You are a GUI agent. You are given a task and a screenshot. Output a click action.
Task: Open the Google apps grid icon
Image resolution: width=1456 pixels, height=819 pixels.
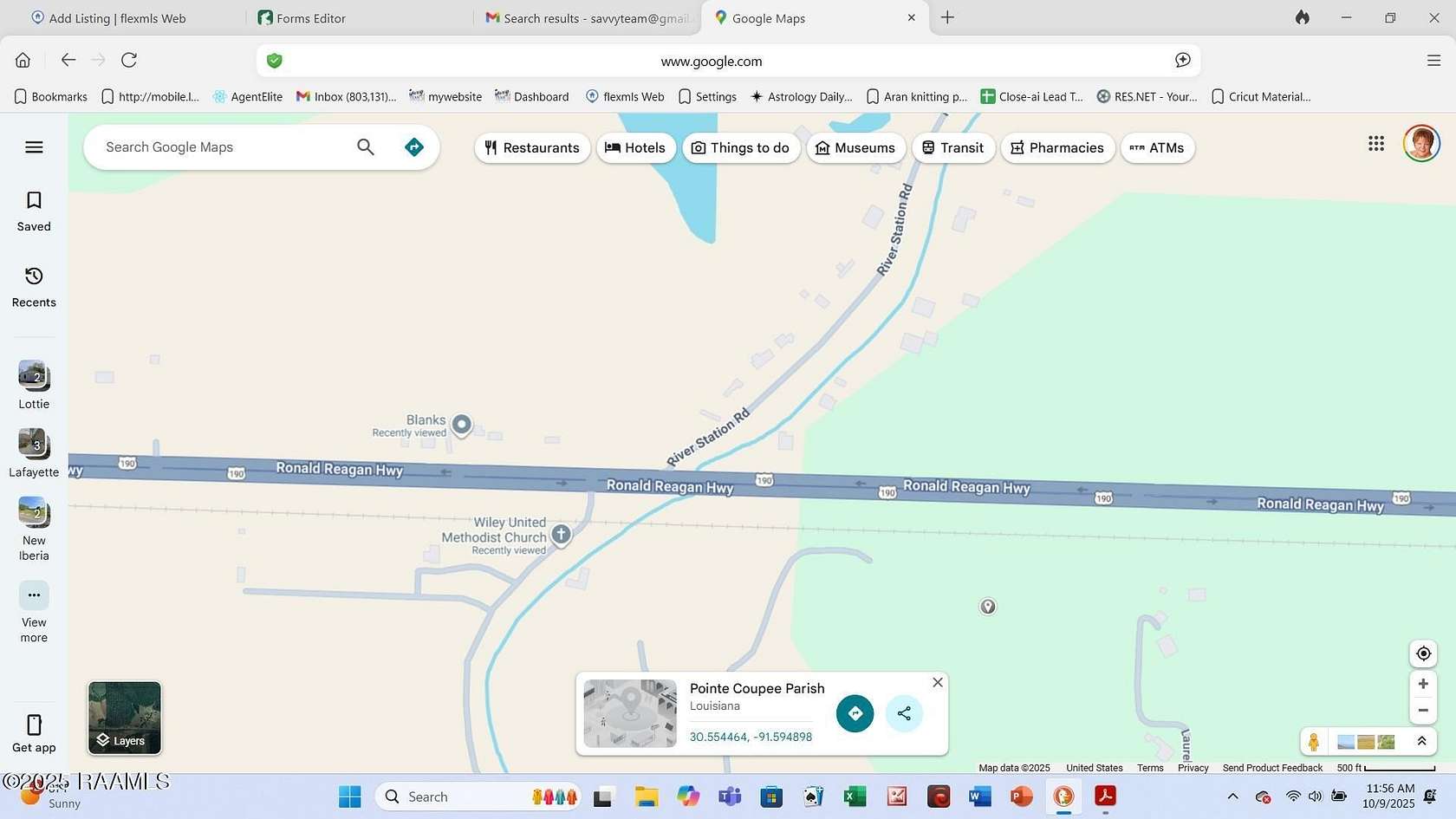[1375, 144]
